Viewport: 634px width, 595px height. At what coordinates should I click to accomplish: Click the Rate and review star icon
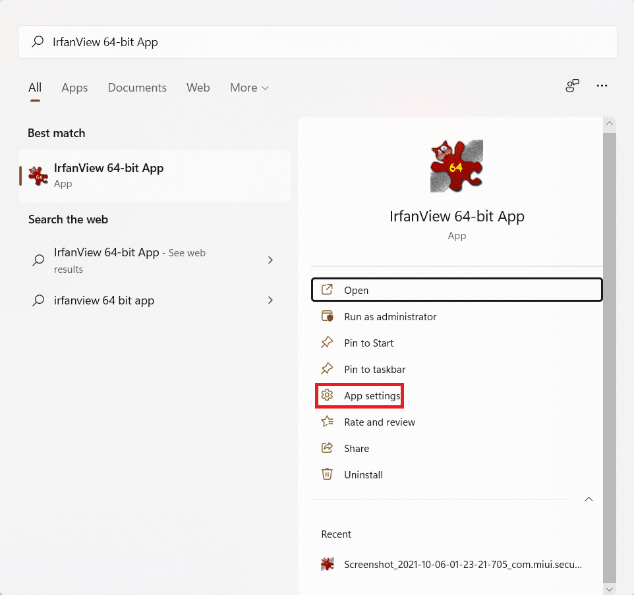(326, 422)
